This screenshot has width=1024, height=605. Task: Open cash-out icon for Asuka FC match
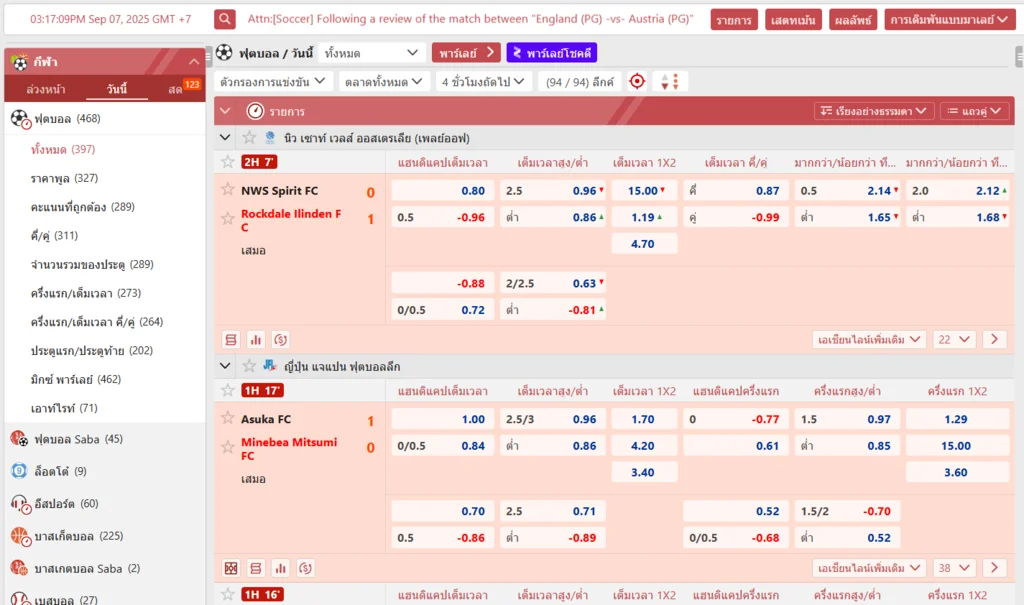tap(305, 568)
